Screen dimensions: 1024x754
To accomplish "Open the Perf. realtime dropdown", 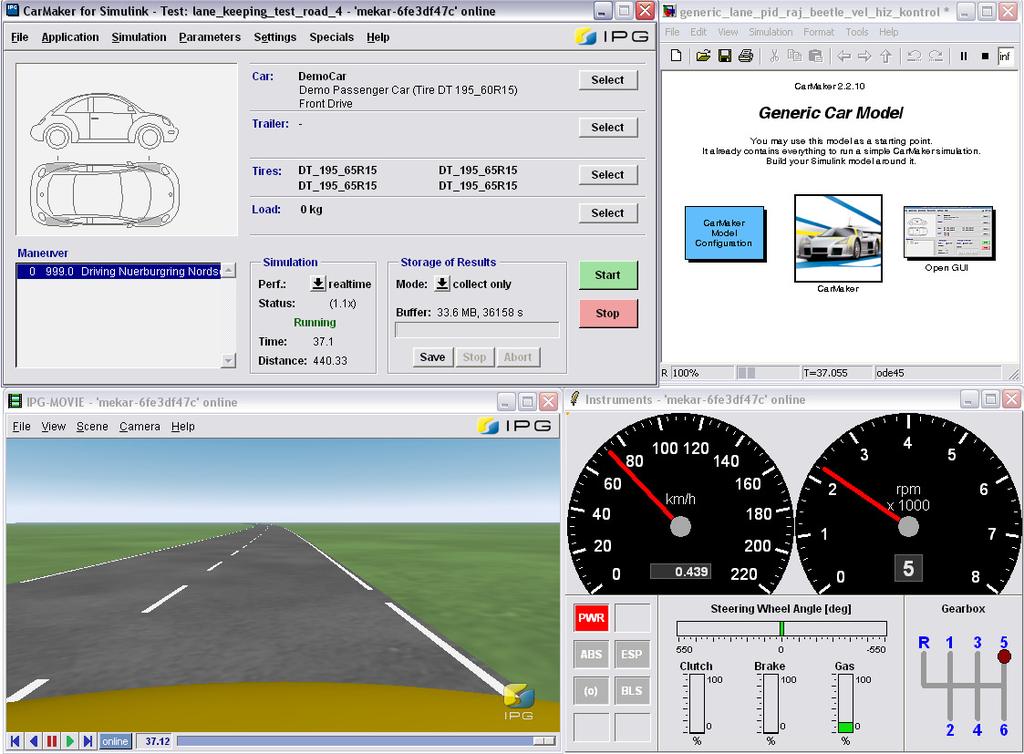I will [x=317, y=283].
